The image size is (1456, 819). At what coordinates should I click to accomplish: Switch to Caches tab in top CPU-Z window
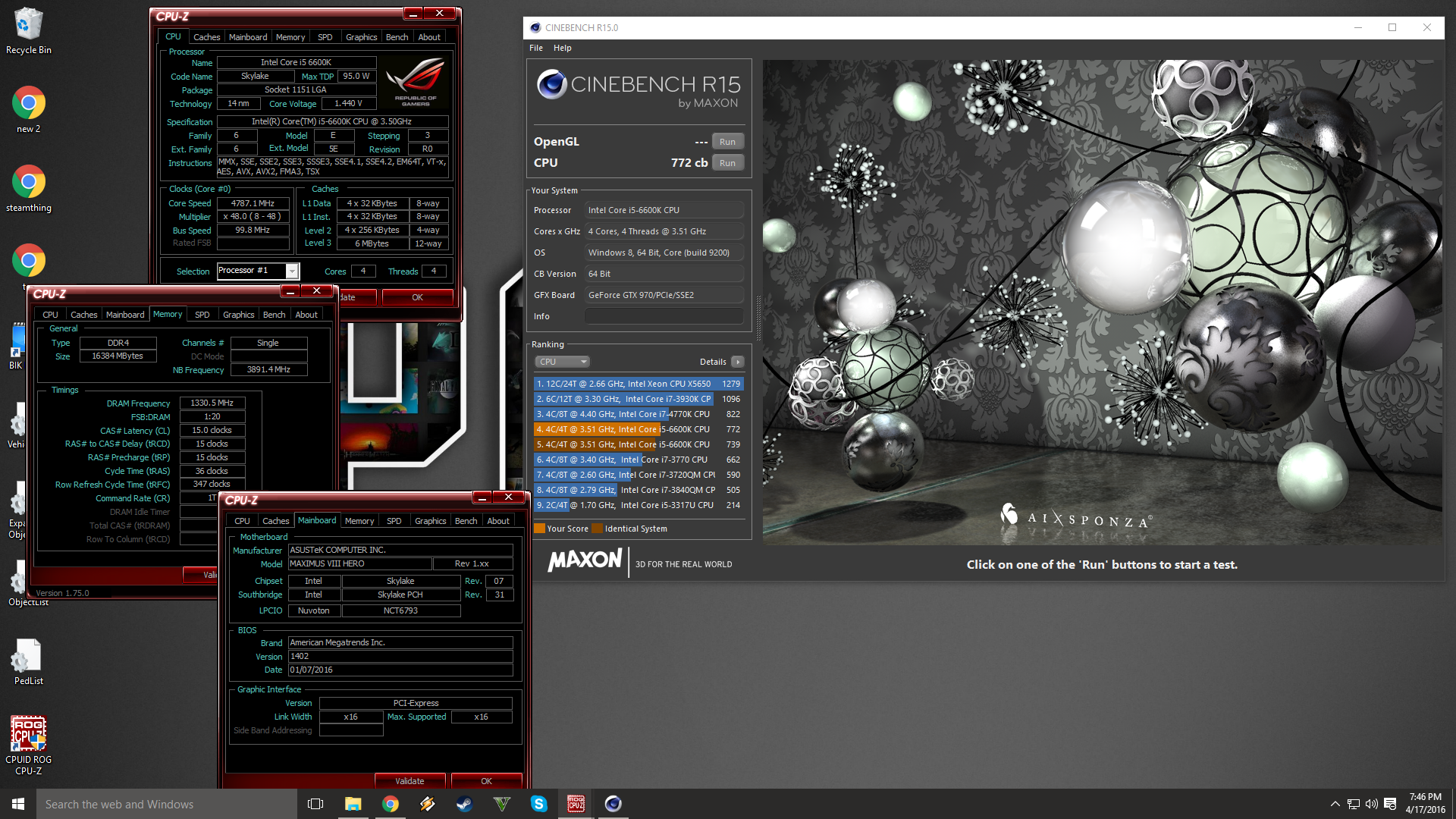[x=206, y=37]
